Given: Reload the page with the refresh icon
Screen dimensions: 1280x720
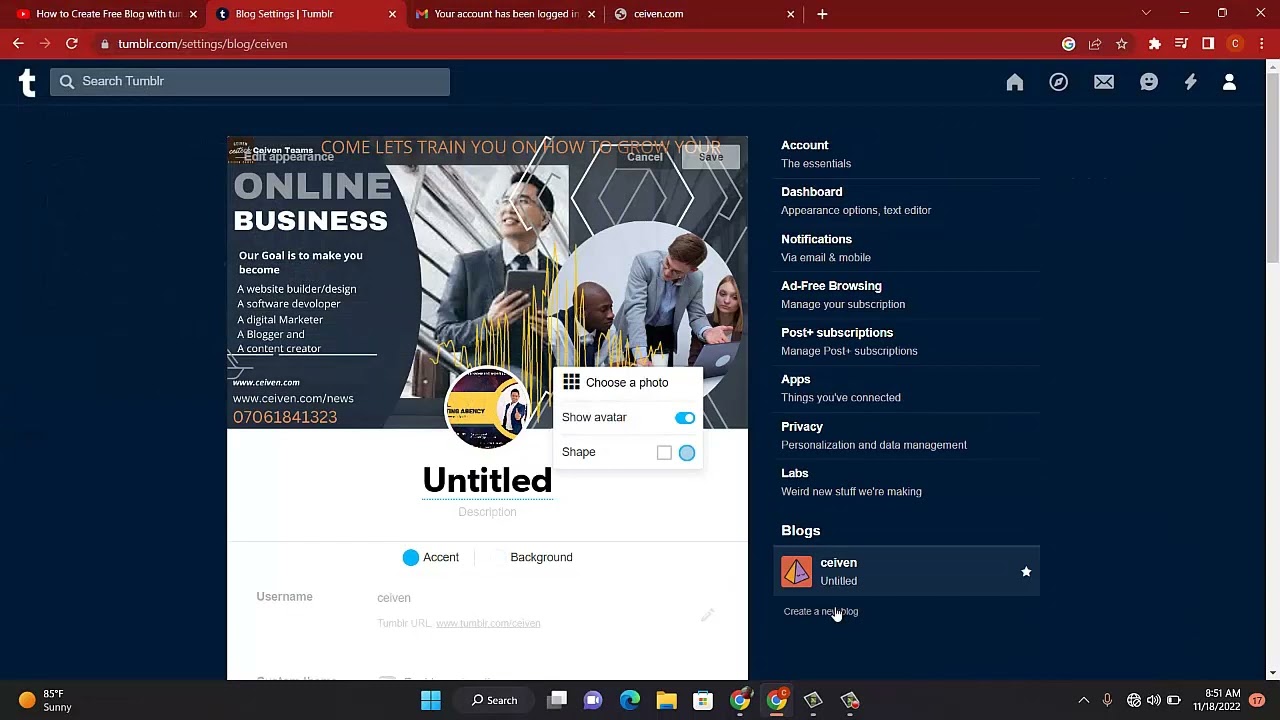Looking at the screenshot, I should tap(72, 44).
